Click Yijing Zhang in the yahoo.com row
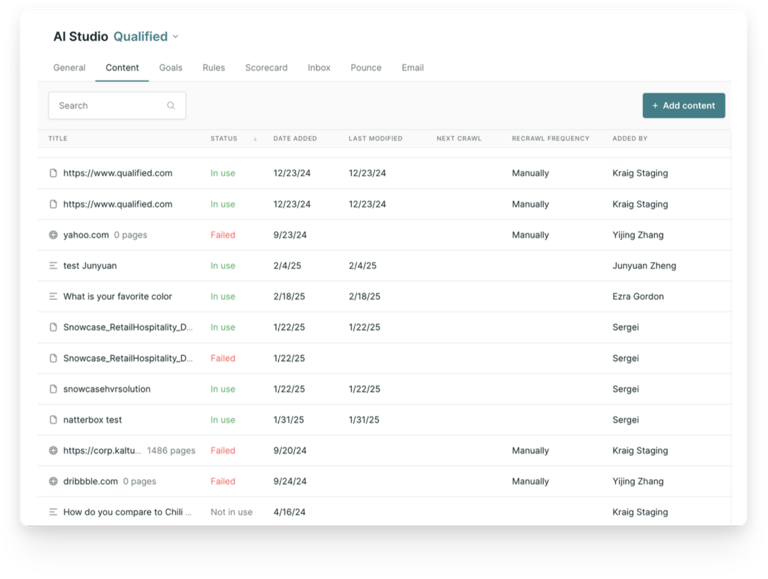This screenshot has width=768, height=579. coord(638,235)
